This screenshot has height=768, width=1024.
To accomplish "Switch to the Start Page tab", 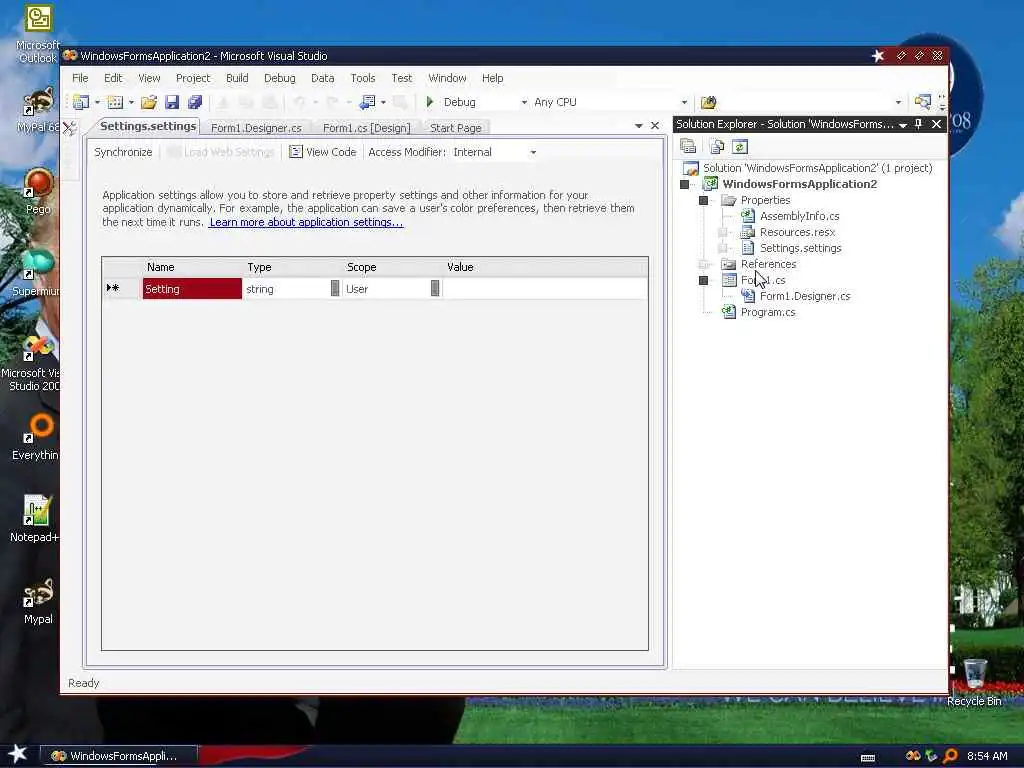I will point(456,128).
